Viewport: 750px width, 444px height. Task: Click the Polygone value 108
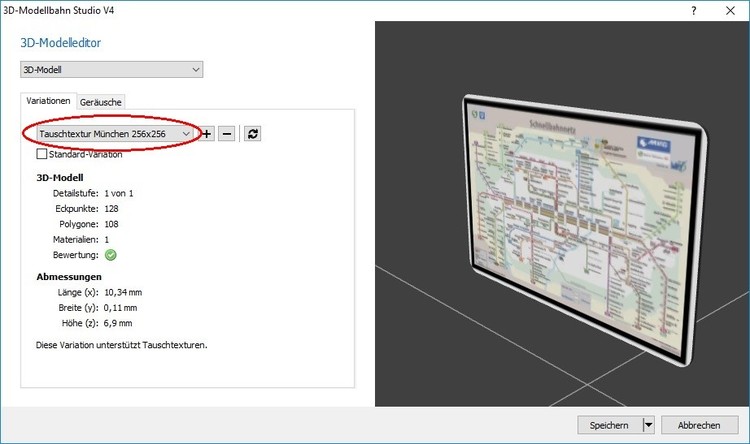(x=111, y=224)
